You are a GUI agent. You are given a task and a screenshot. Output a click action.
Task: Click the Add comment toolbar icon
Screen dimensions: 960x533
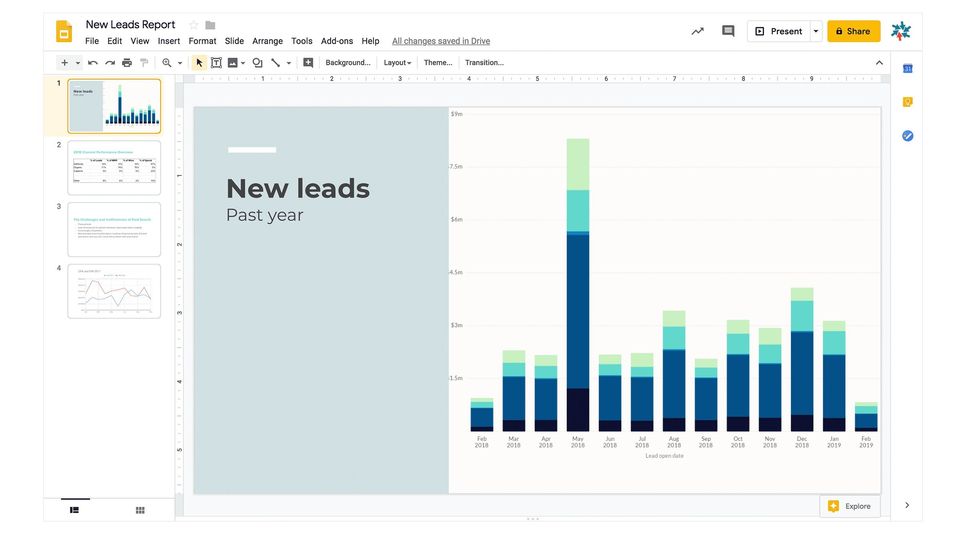click(308, 63)
